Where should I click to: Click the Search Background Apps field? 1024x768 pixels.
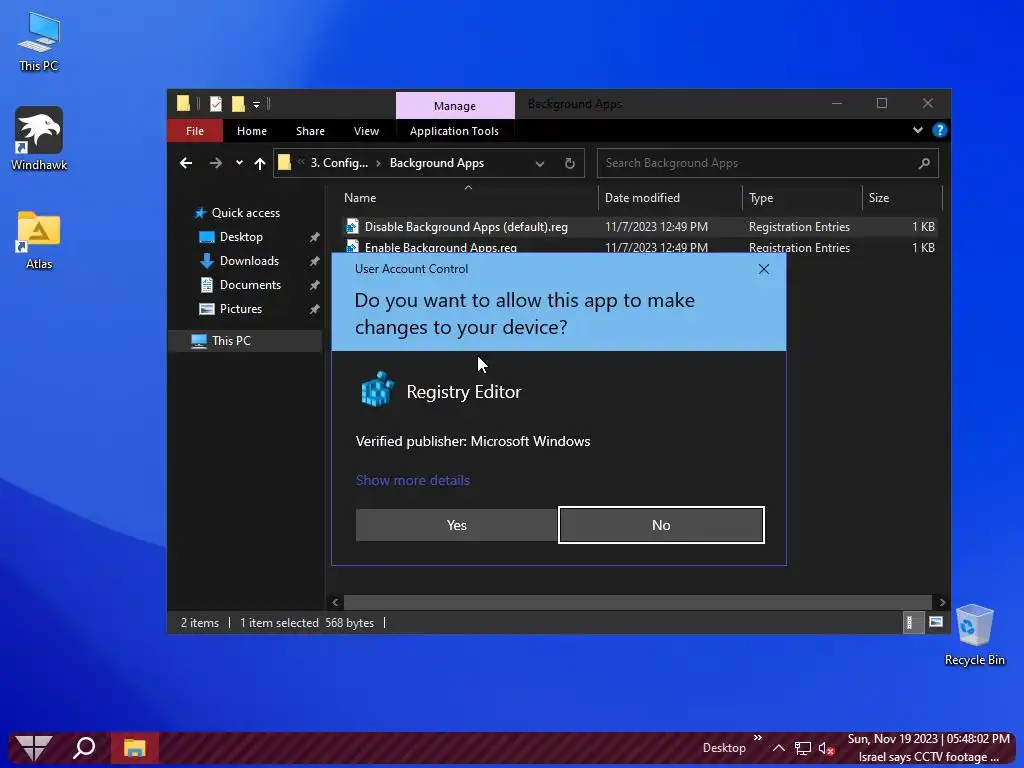(767, 163)
